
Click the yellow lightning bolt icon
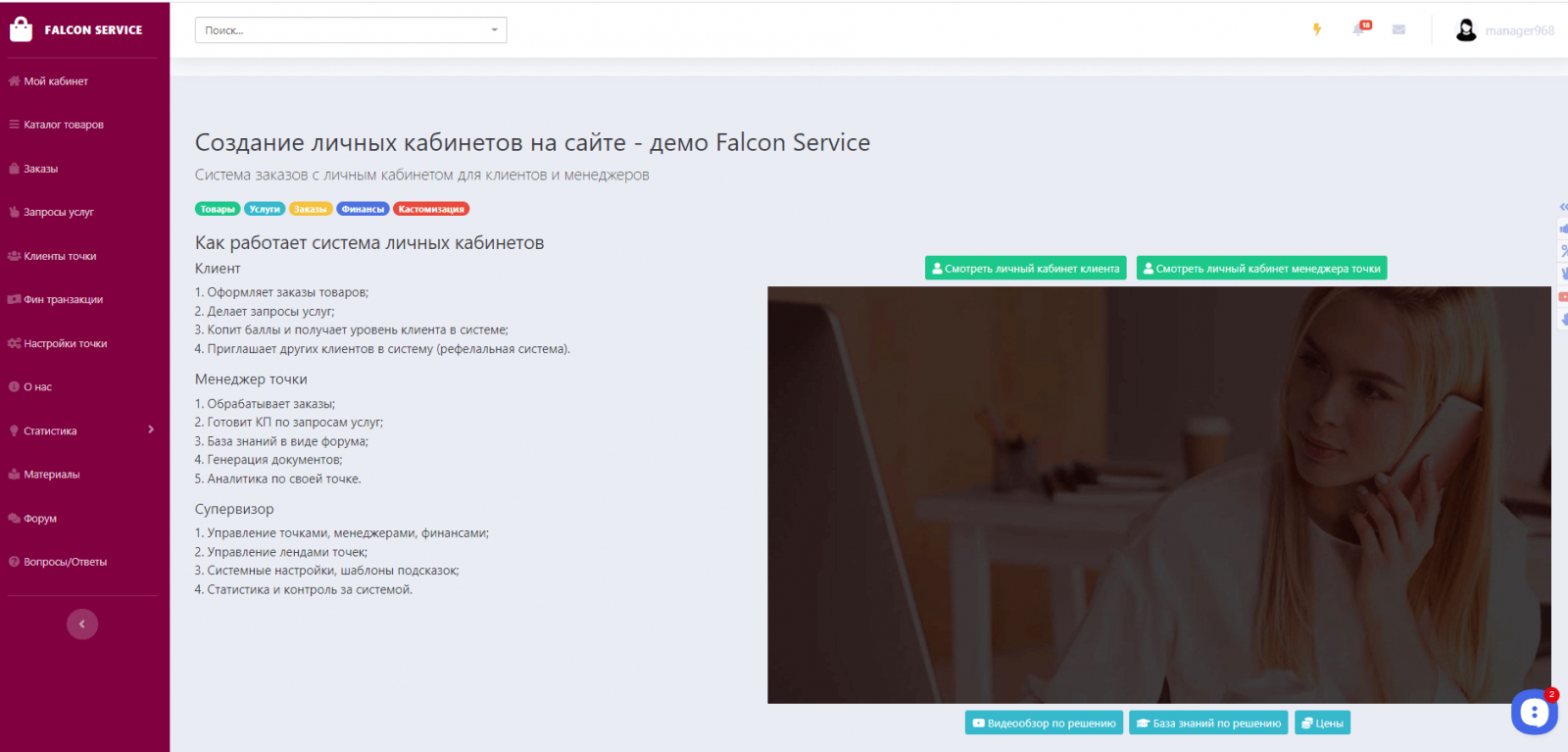click(1317, 29)
